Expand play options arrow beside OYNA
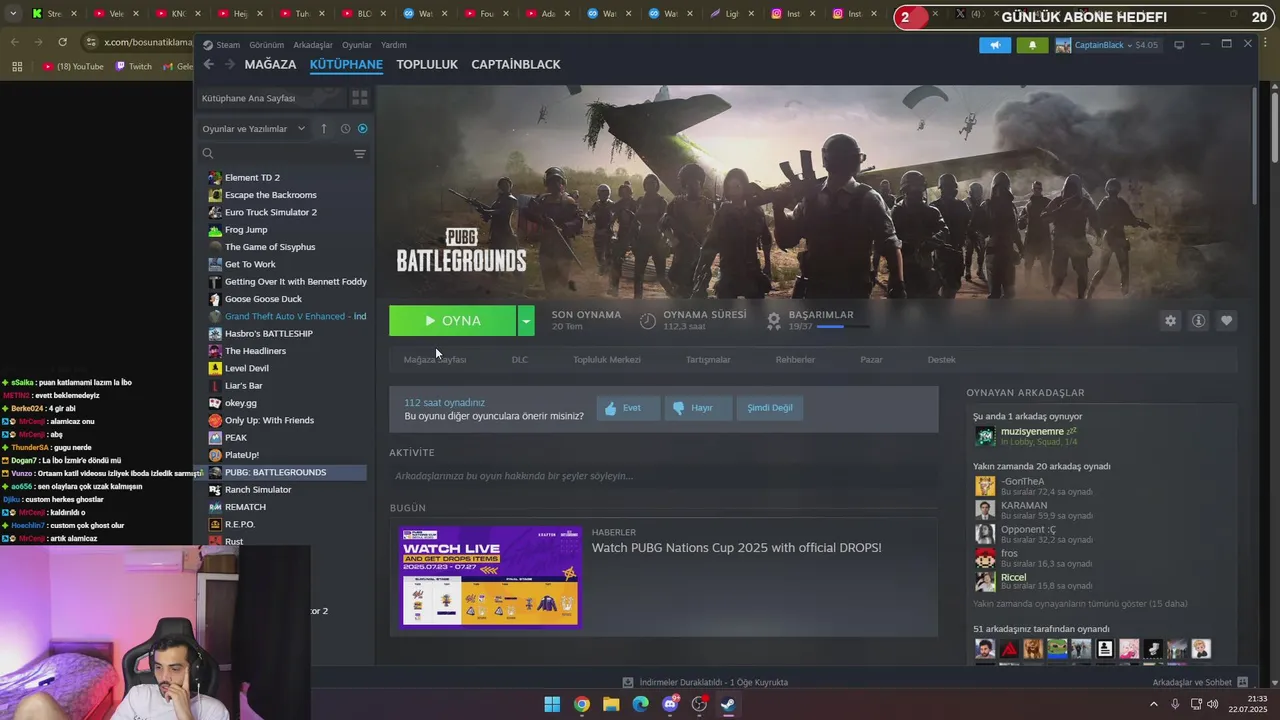Screen dimensions: 1280x720 pos(526,321)
